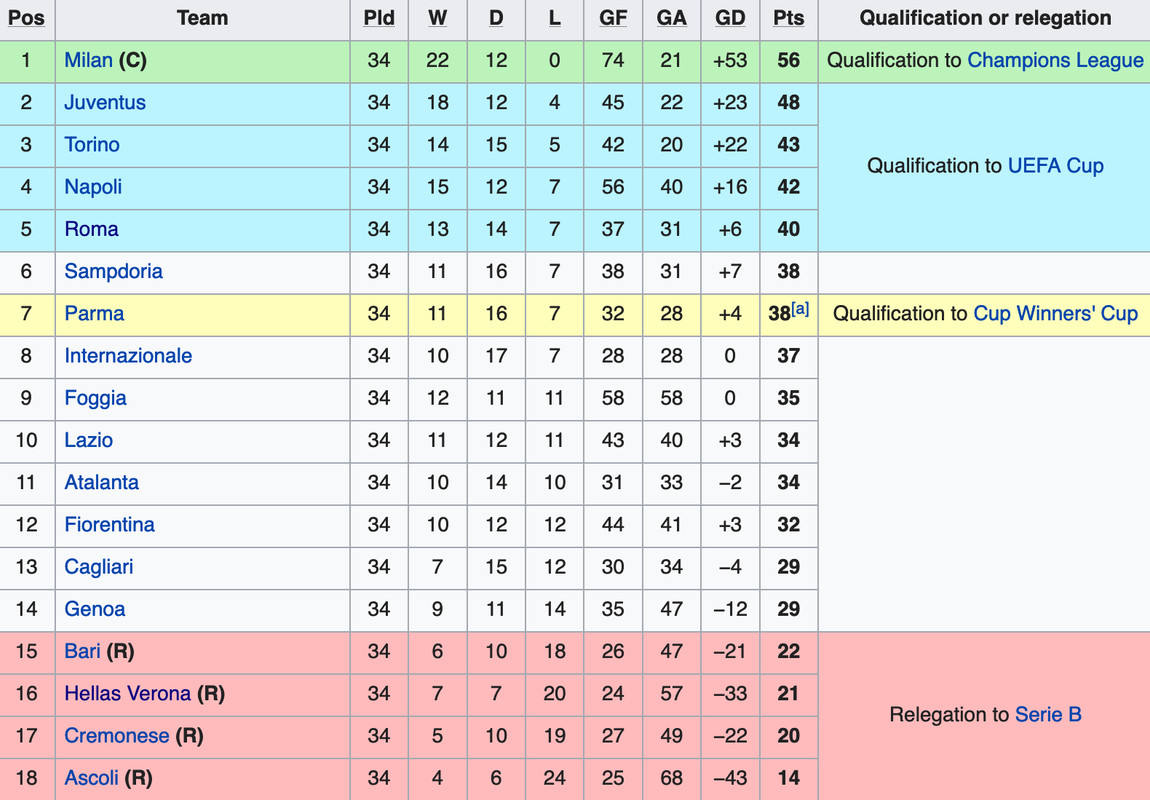Open the Milan team link
Viewport: 1150px width, 800px height.
coord(88,60)
